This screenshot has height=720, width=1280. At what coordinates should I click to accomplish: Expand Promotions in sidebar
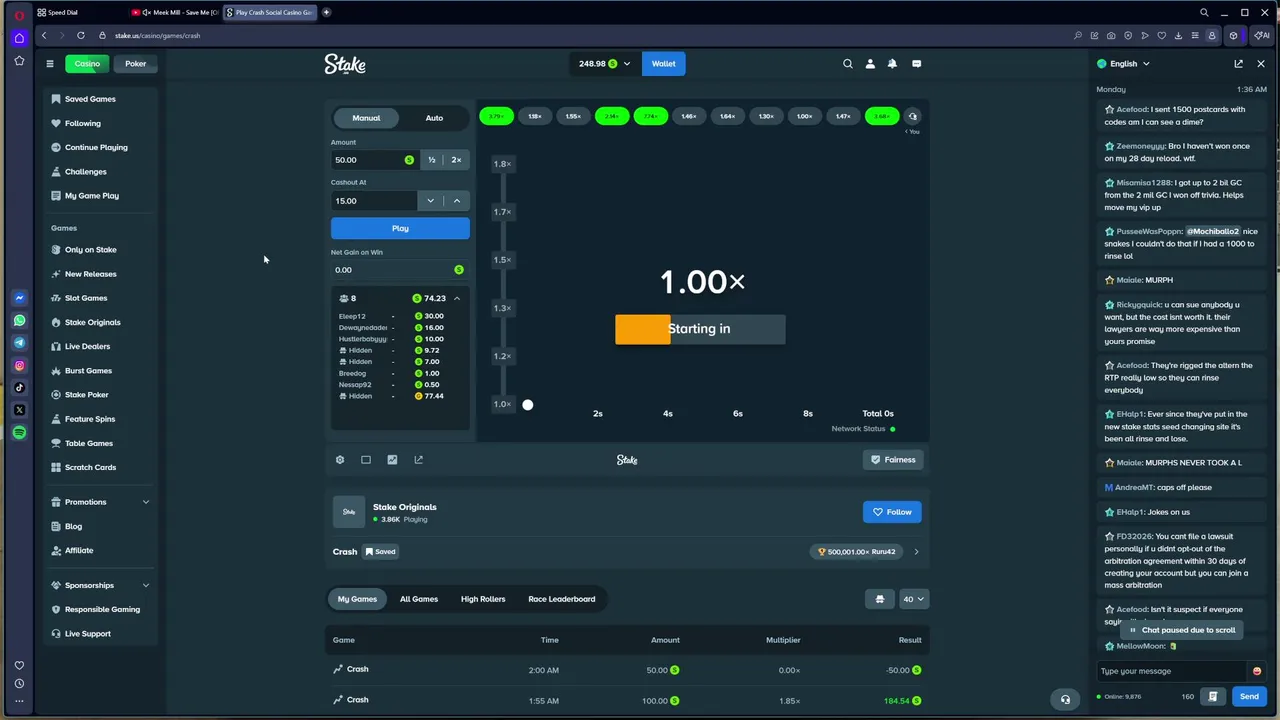click(x=146, y=502)
